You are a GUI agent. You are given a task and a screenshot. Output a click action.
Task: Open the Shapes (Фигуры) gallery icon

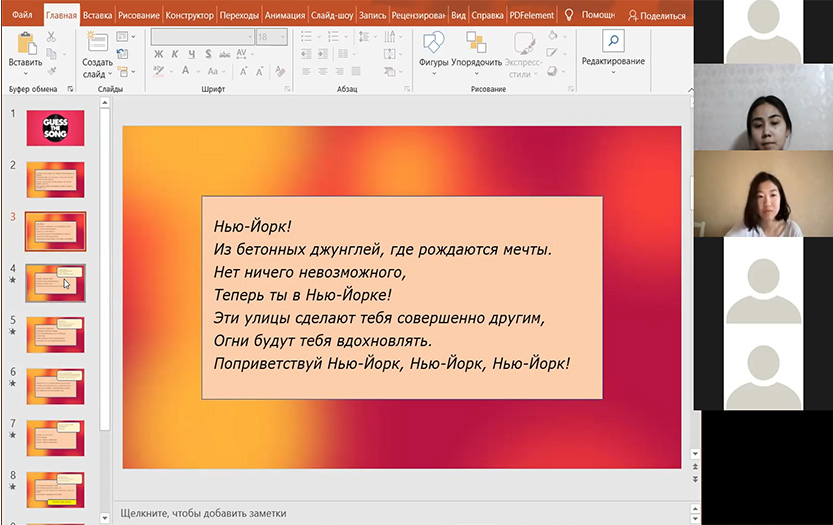(433, 43)
